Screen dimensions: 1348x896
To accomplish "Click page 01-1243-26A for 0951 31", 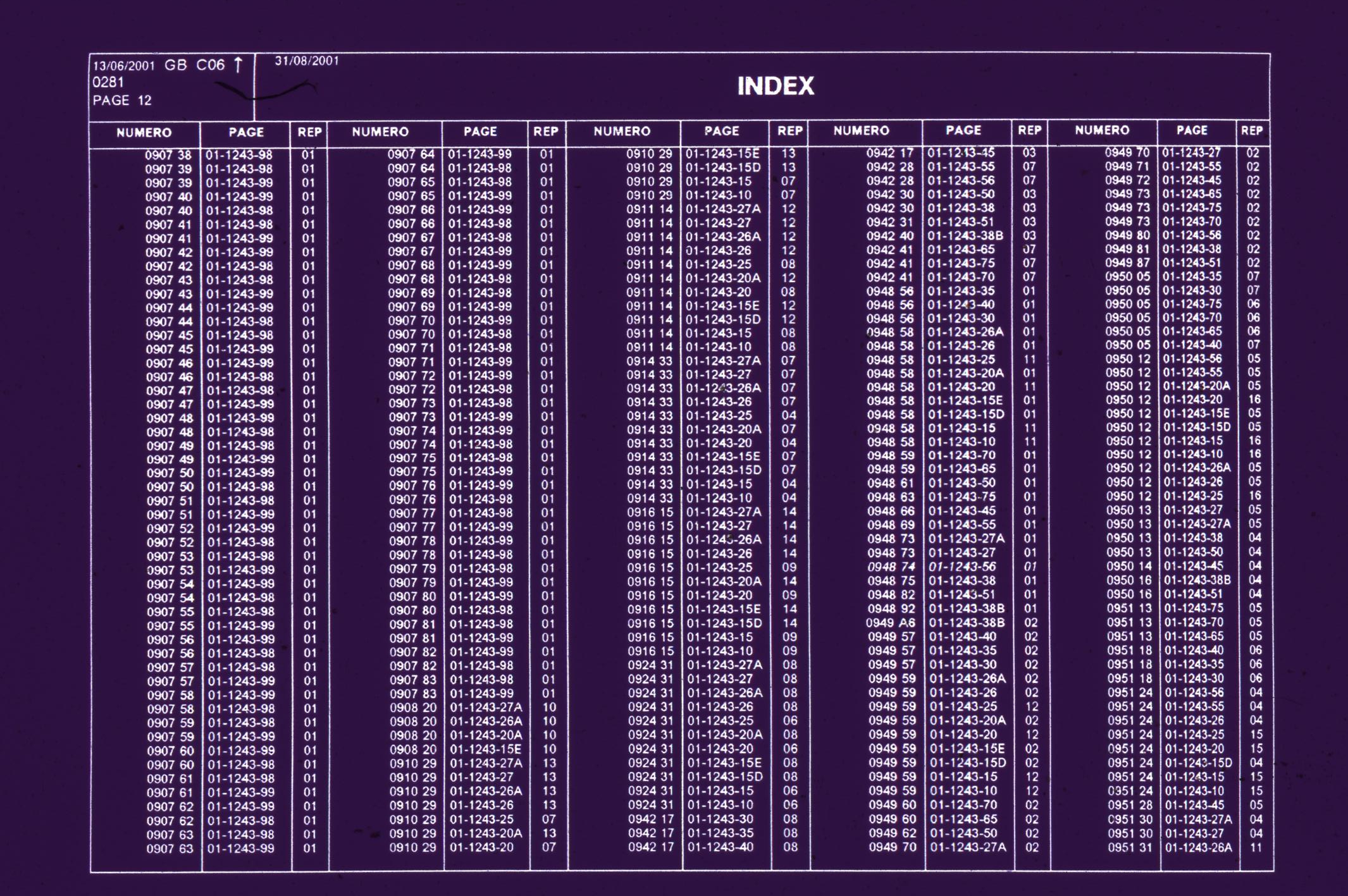I will coord(1199,847).
